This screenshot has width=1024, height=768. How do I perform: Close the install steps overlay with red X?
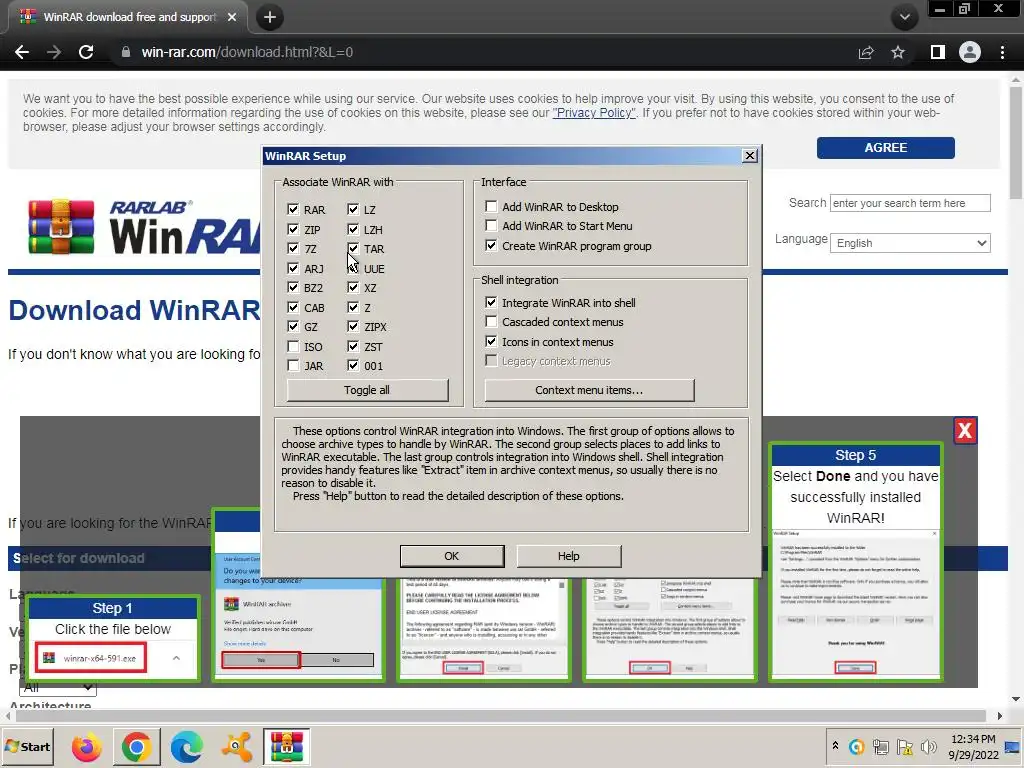click(x=965, y=430)
